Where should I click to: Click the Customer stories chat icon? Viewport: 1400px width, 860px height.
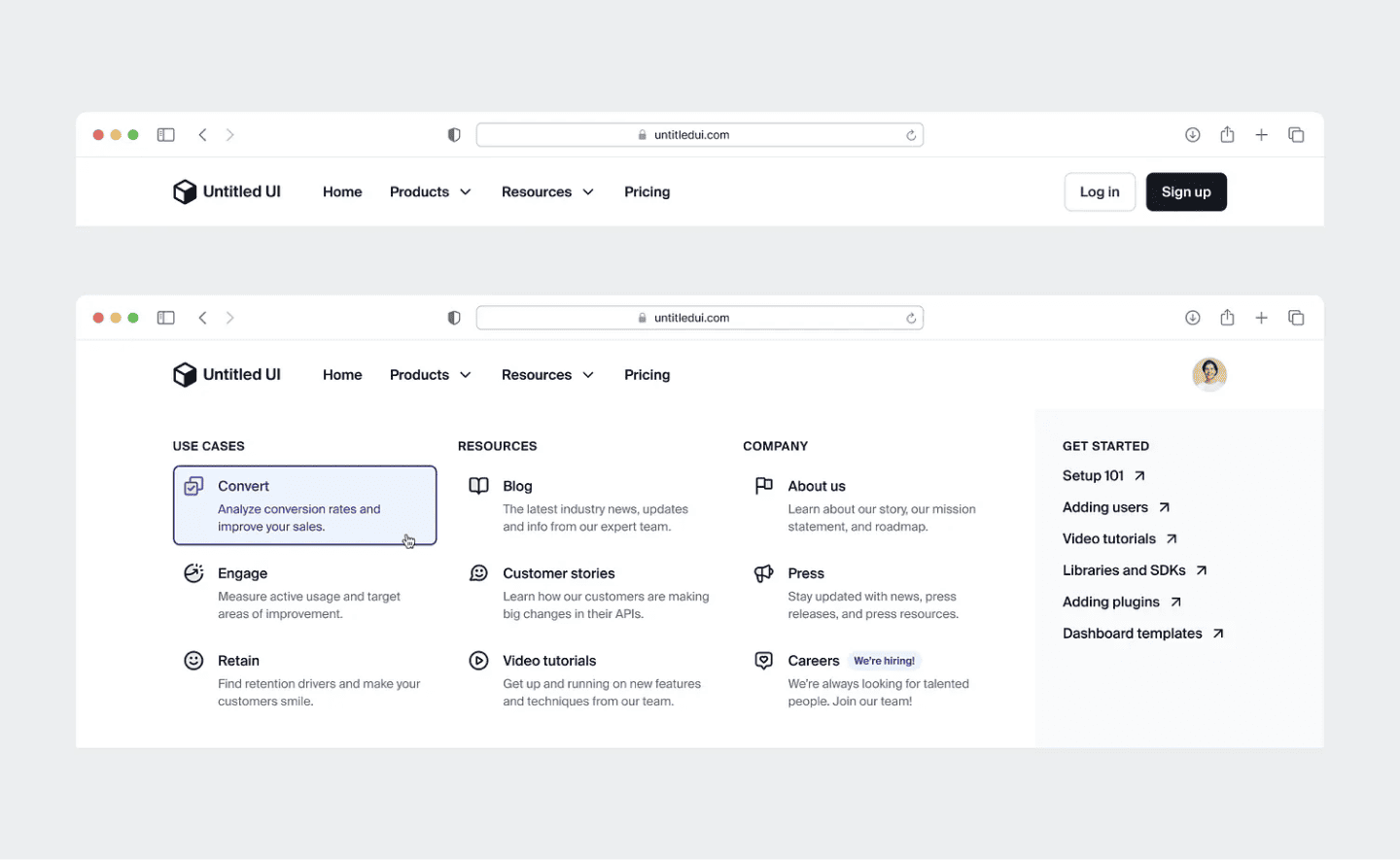click(478, 573)
